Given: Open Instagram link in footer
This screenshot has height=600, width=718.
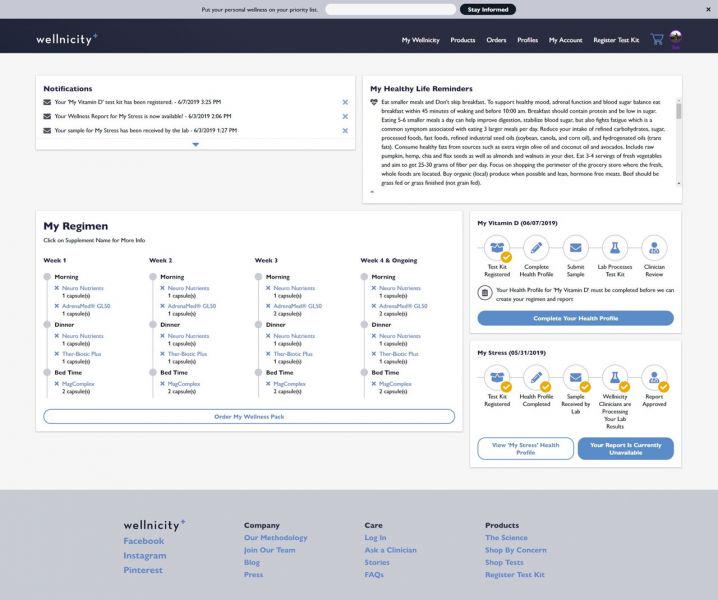Looking at the screenshot, I should pos(145,556).
